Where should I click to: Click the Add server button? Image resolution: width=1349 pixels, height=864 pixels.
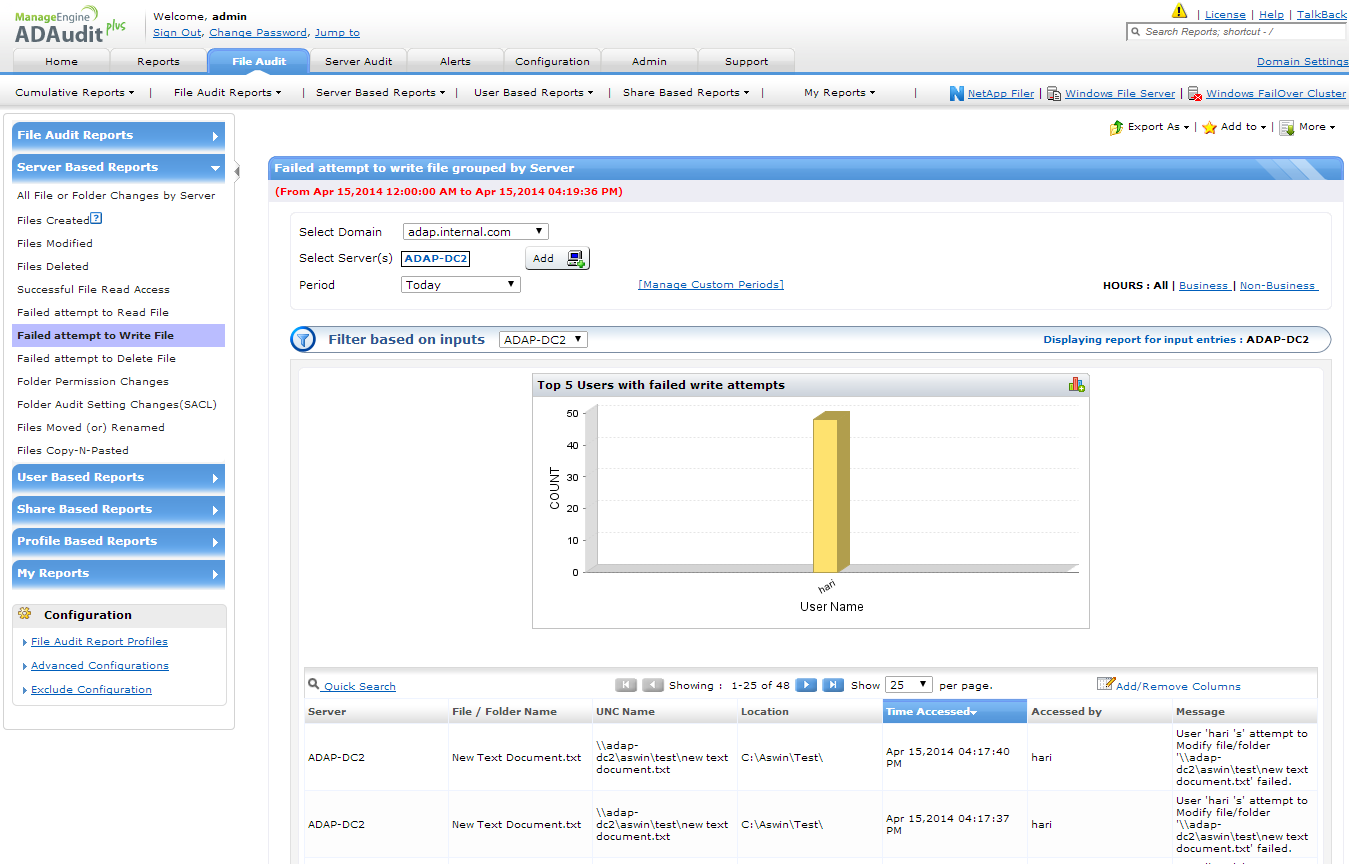point(557,258)
